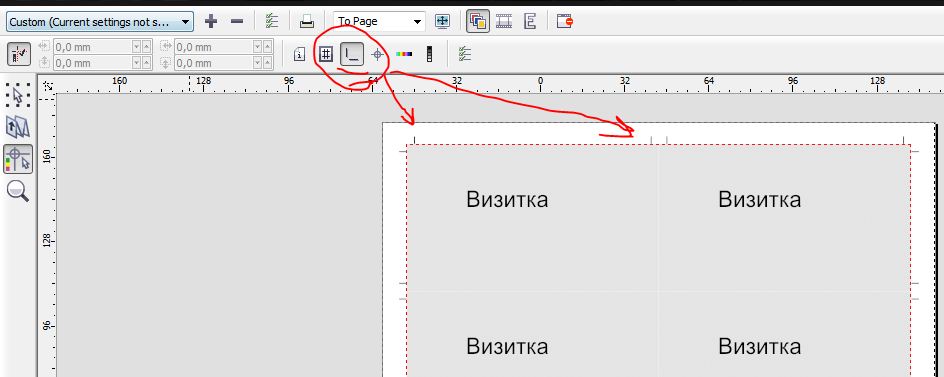
Task: Select the Marks Placement tool
Action: coord(18,160)
